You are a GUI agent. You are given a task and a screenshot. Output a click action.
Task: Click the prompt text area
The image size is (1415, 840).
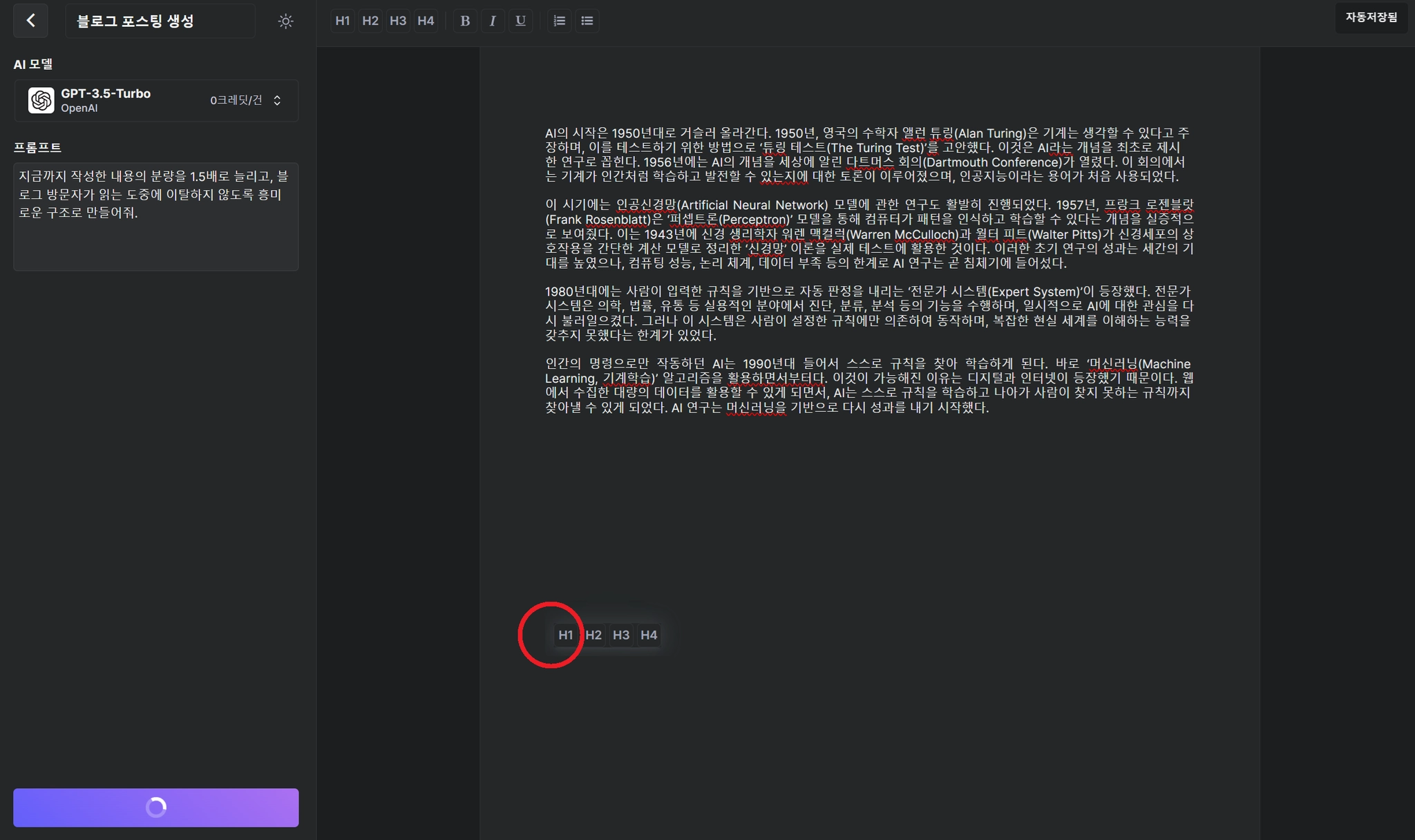tap(156, 217)
